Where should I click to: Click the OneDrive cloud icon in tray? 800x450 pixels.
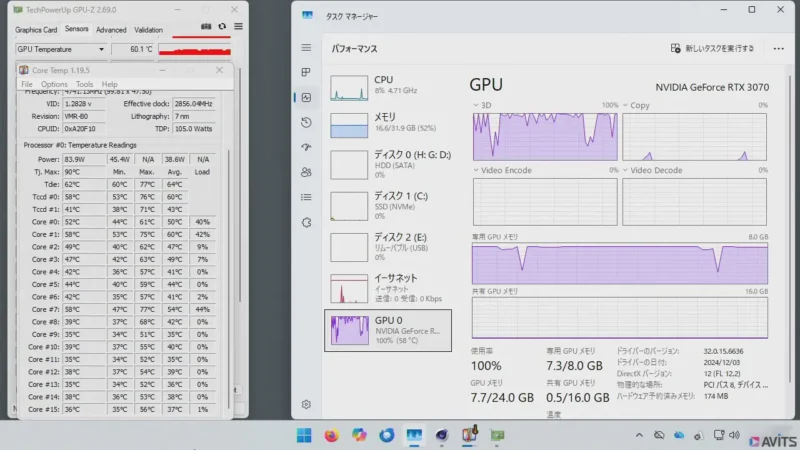679,435
